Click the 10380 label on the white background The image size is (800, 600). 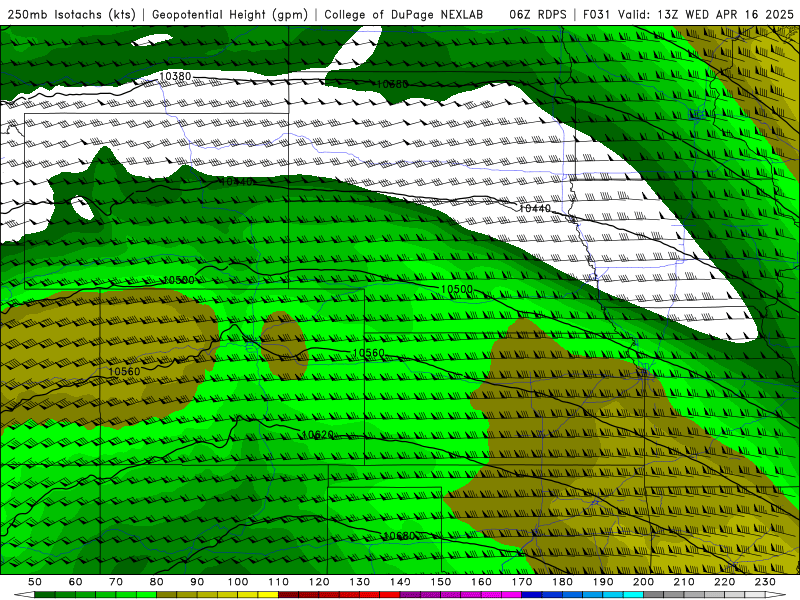(175, 77)
